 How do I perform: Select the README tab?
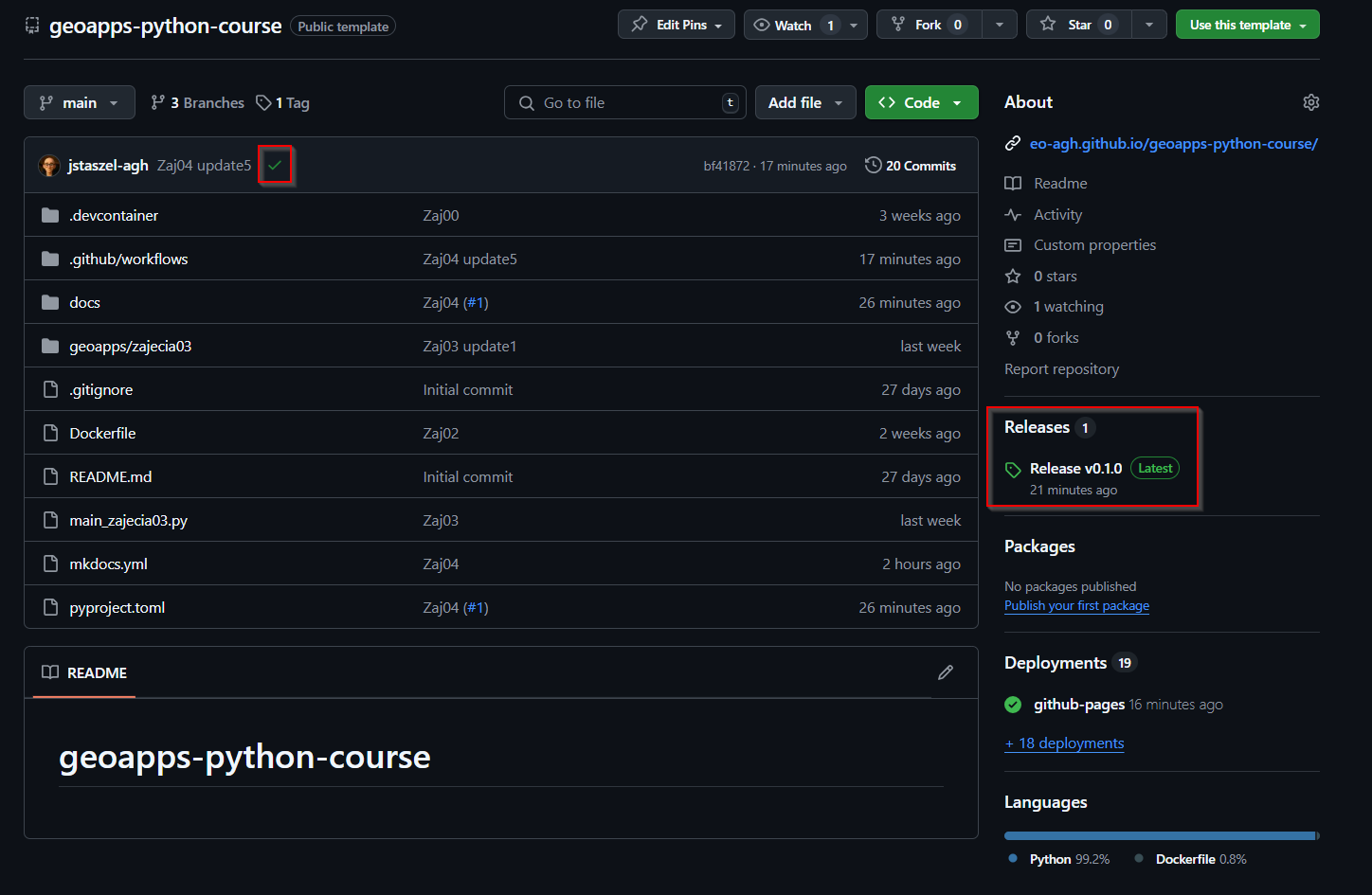coord(84,672)
